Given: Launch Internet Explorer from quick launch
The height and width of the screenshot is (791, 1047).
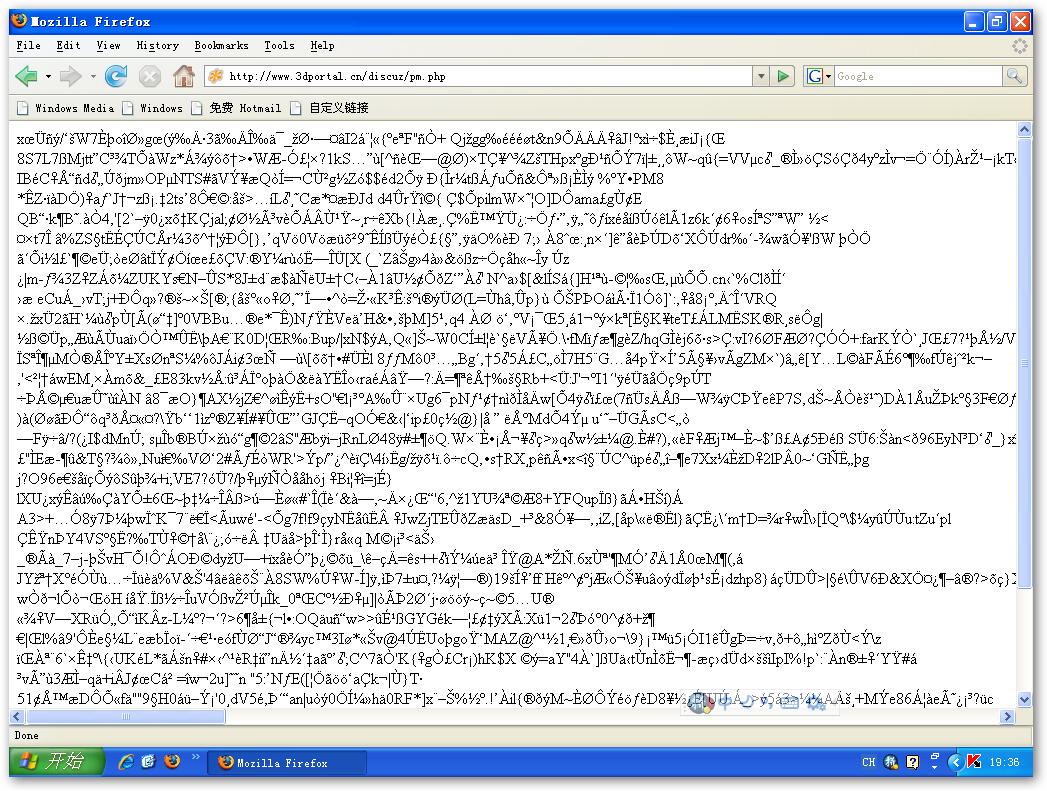Looking at the screenshot, I should tap(126, 762).
